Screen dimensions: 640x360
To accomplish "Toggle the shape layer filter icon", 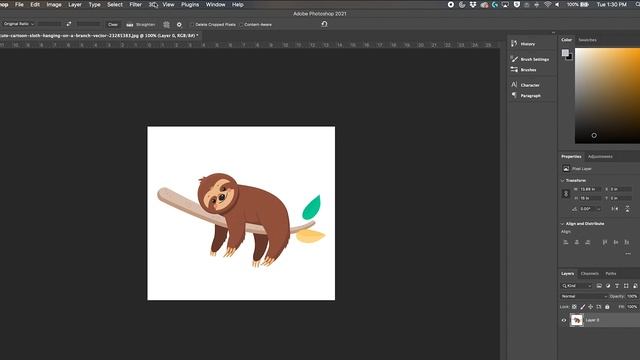I will click(626, 286).
